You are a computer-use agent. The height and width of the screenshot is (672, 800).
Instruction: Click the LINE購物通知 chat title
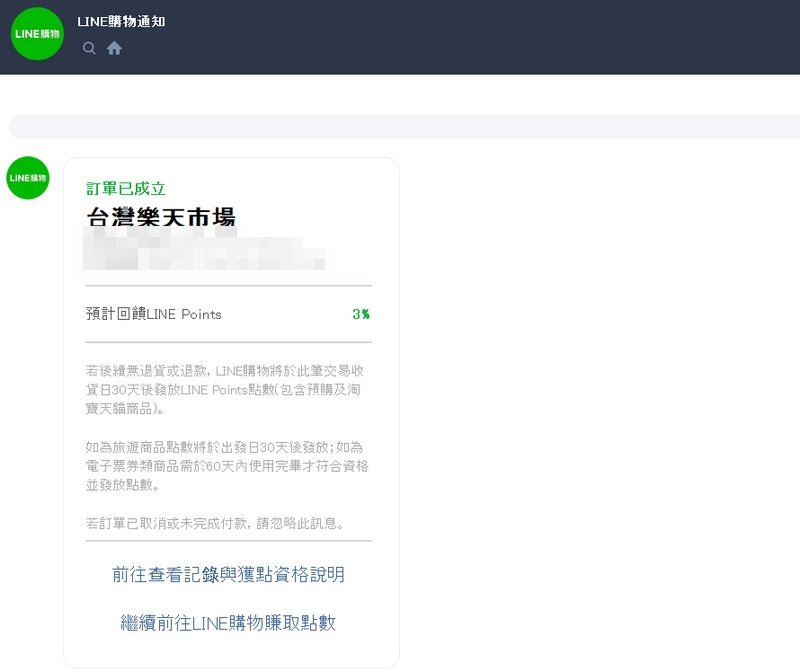tap(121, 21)
